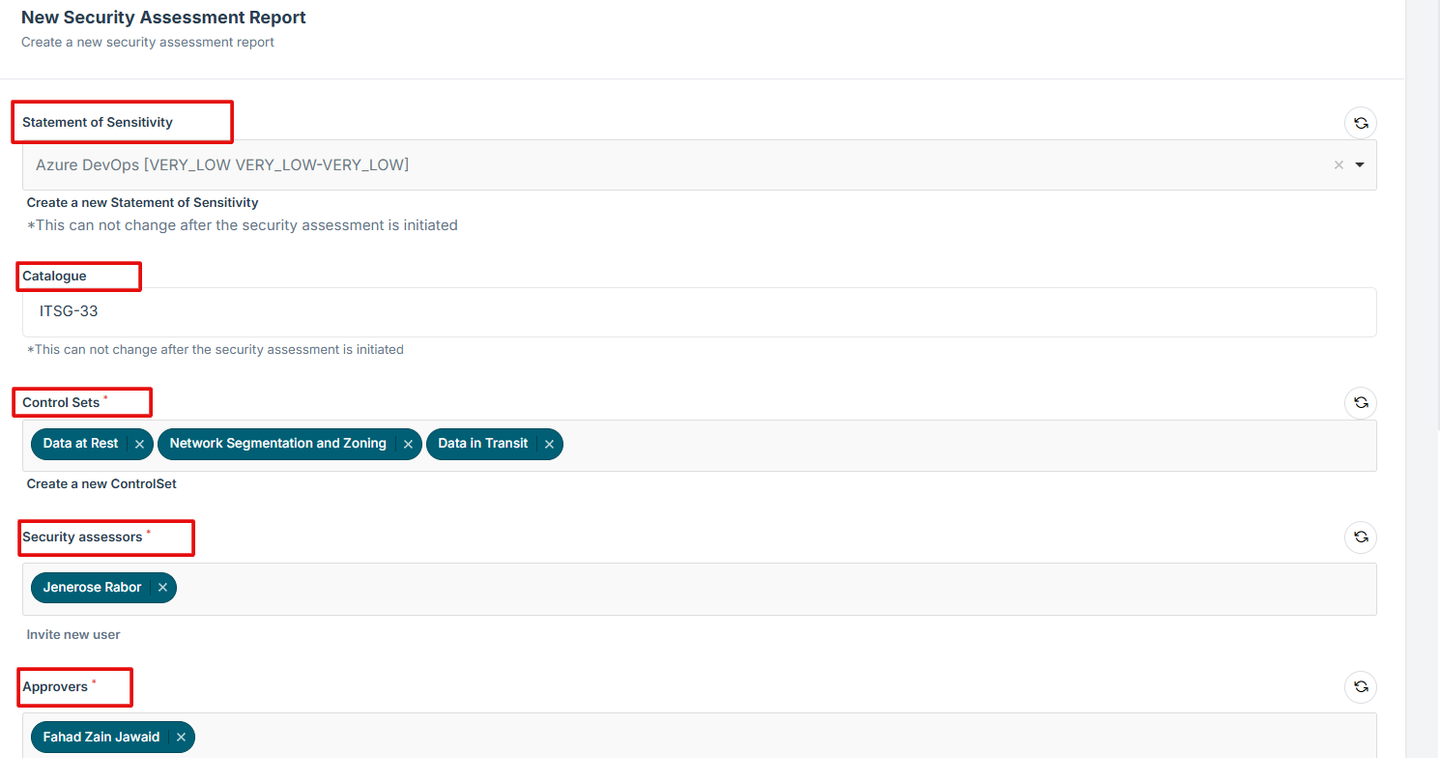
Task: Refresh the Security assessors list
Action: coord(1360,537)
